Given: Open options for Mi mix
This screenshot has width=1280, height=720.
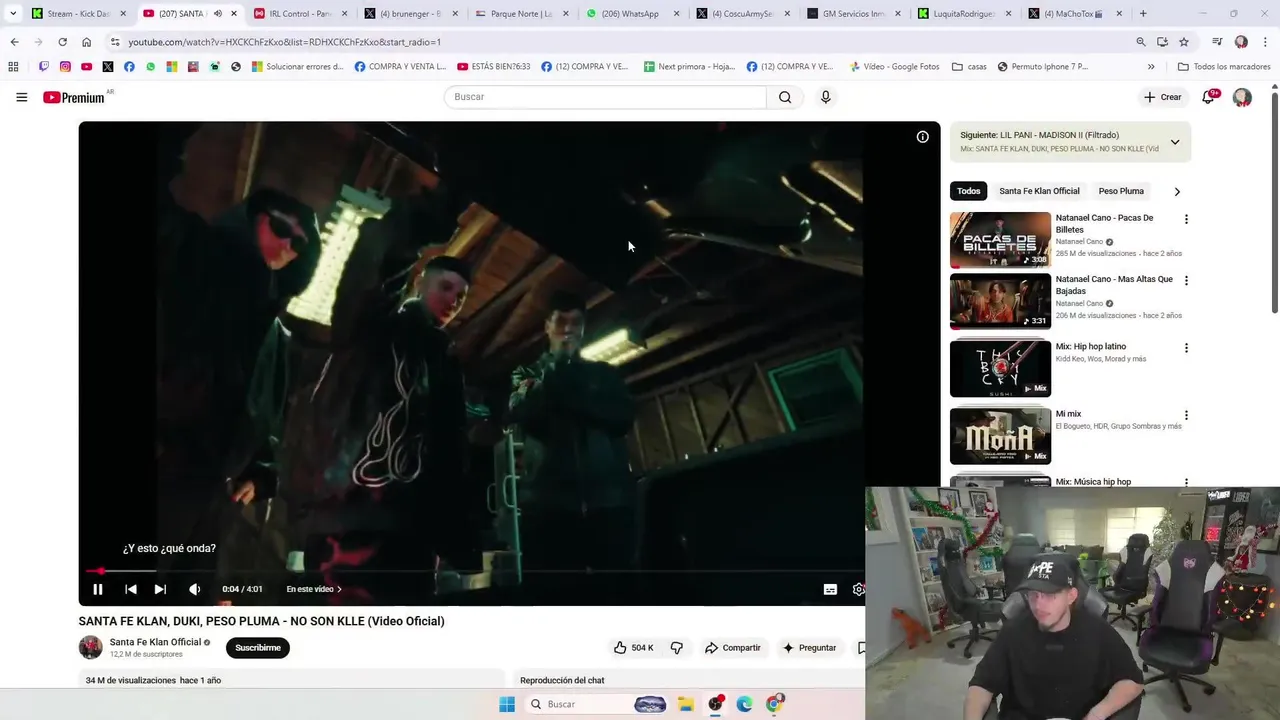Looking at the screenshot, I should pos(1186,415).
